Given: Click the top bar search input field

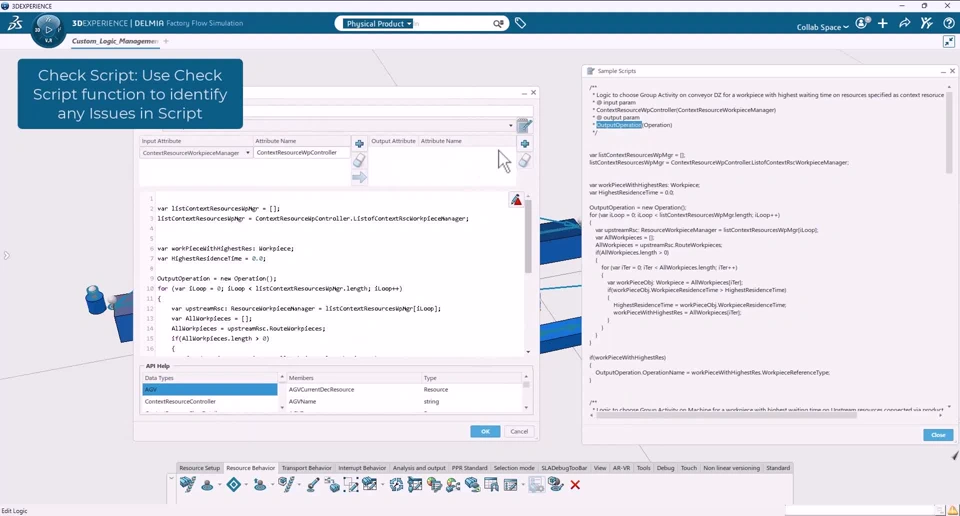Looking at the screenshot, I should (x=452, y=23).
